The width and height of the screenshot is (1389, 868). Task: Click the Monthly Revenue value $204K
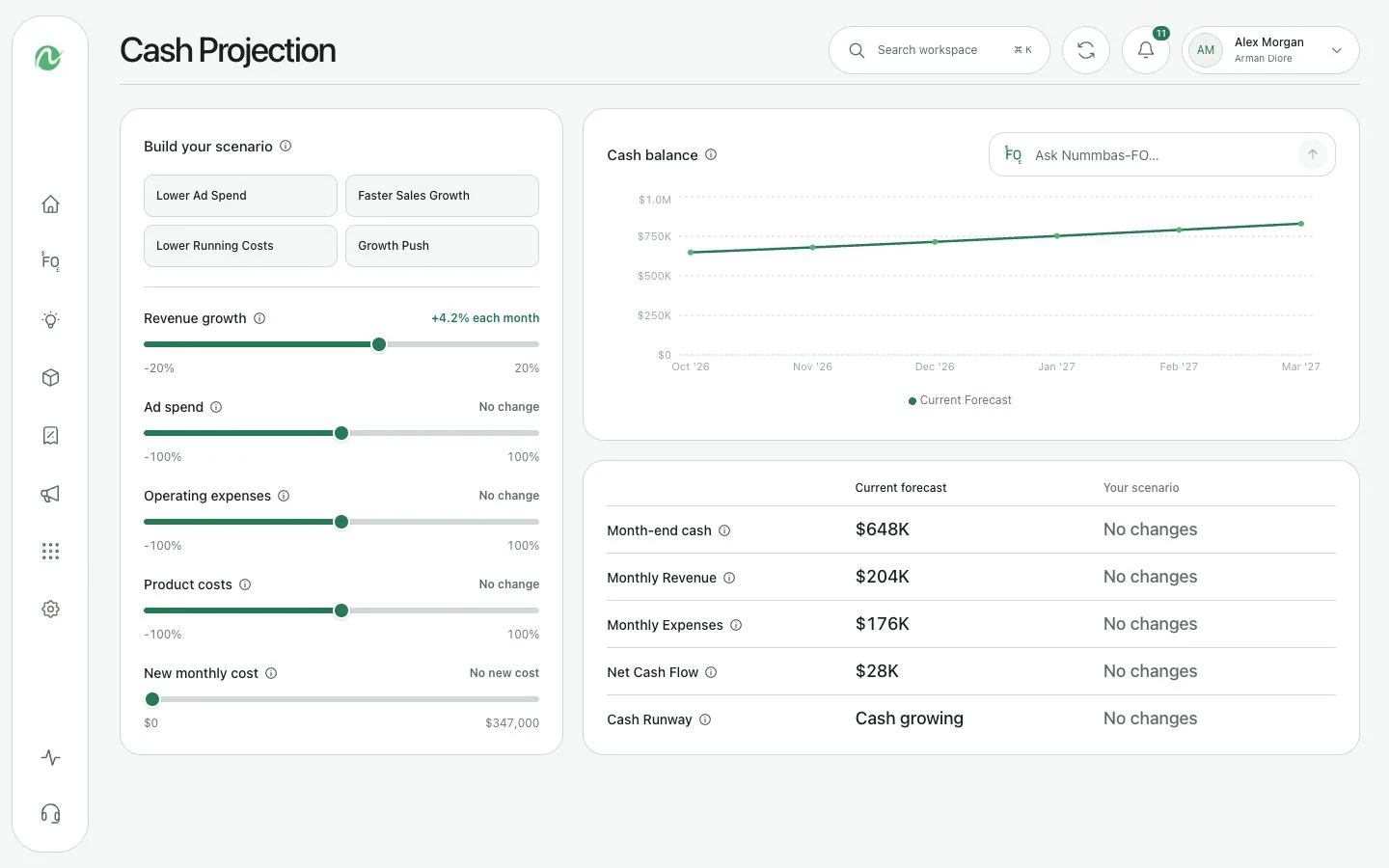(x=883, y=577)
